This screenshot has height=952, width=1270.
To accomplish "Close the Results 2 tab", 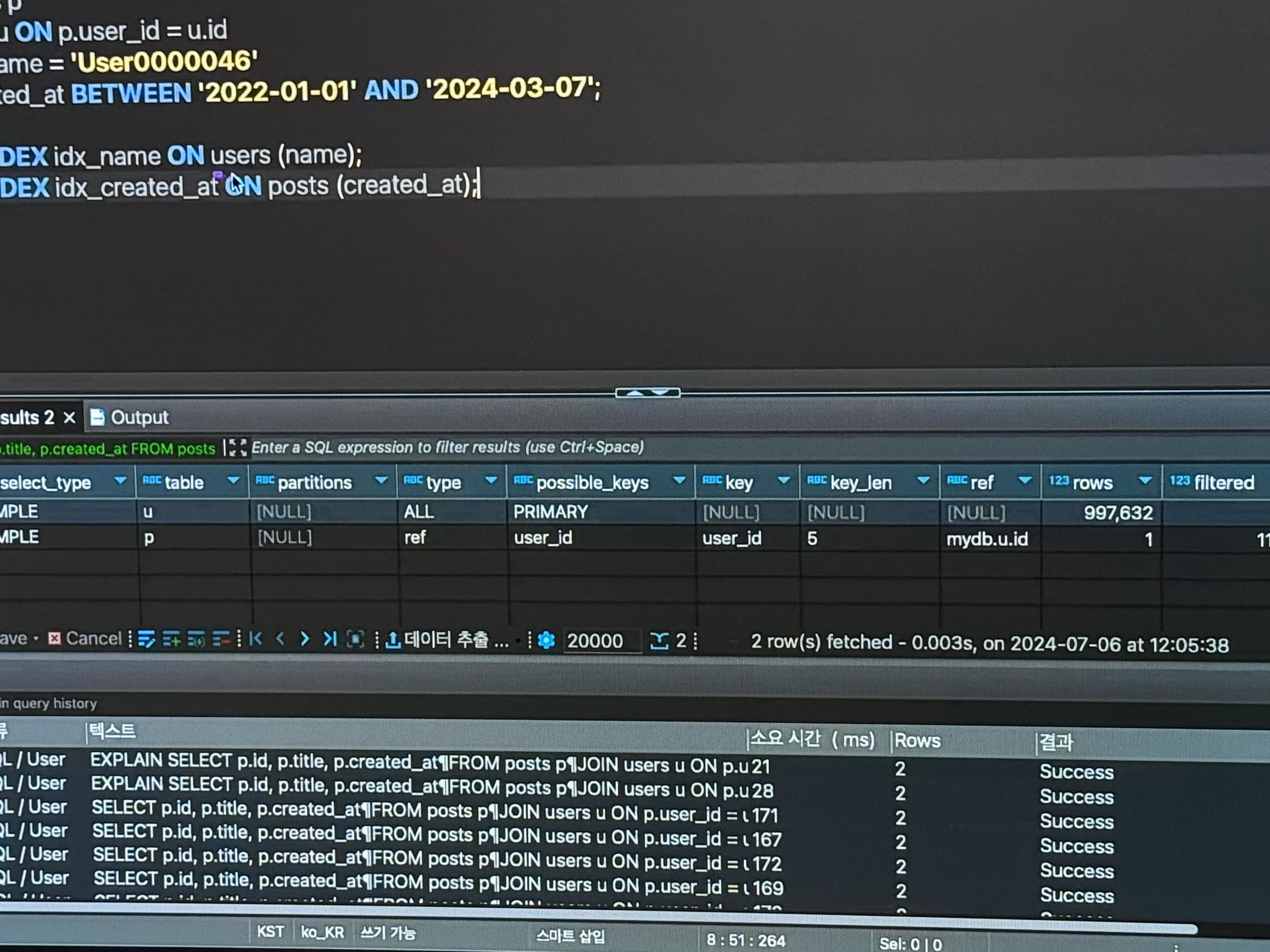I will (70, 417).
